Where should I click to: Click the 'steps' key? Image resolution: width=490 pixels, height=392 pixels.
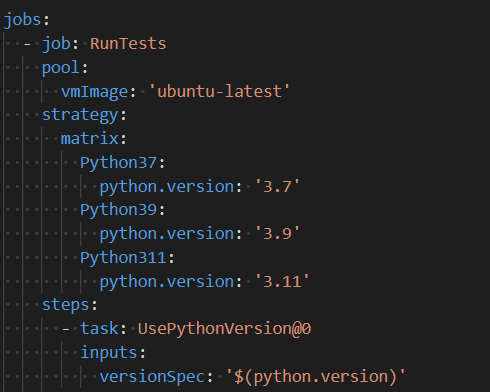[65, 305]
